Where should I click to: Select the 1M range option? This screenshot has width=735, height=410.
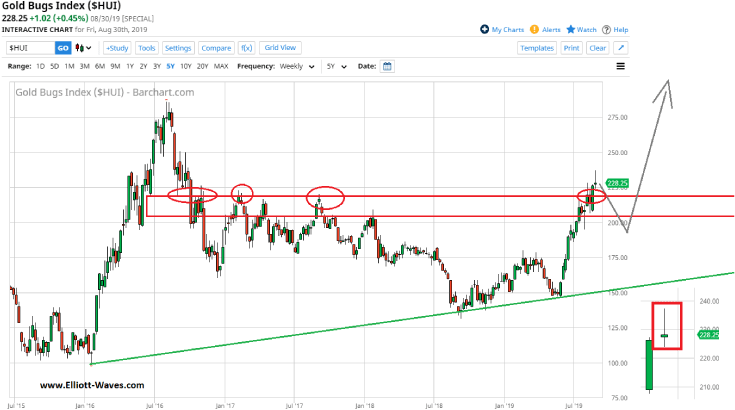point(68,66)
